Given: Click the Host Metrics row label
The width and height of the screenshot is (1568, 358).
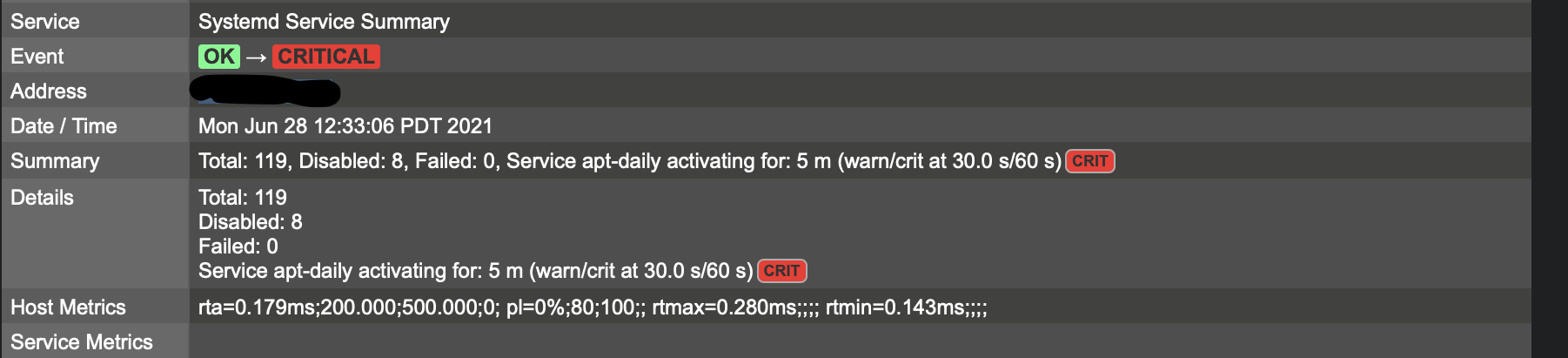Looking at the screenshot, I should click(x=68, y=307).
